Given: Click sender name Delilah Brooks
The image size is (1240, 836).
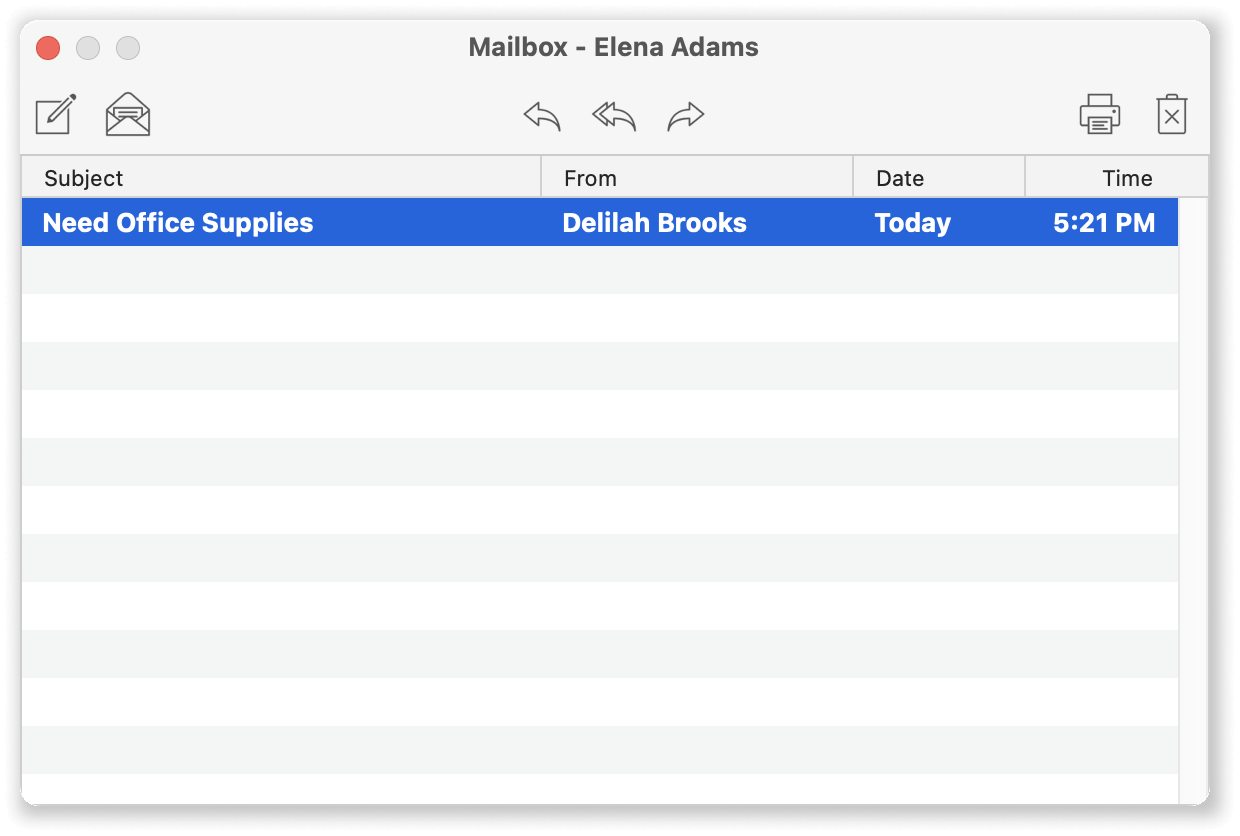Looking at the screenshot, I should (654, 222).
